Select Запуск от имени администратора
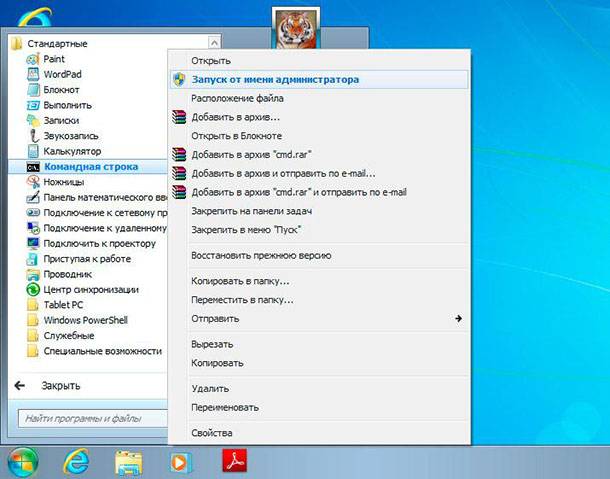 click(319, 79)
